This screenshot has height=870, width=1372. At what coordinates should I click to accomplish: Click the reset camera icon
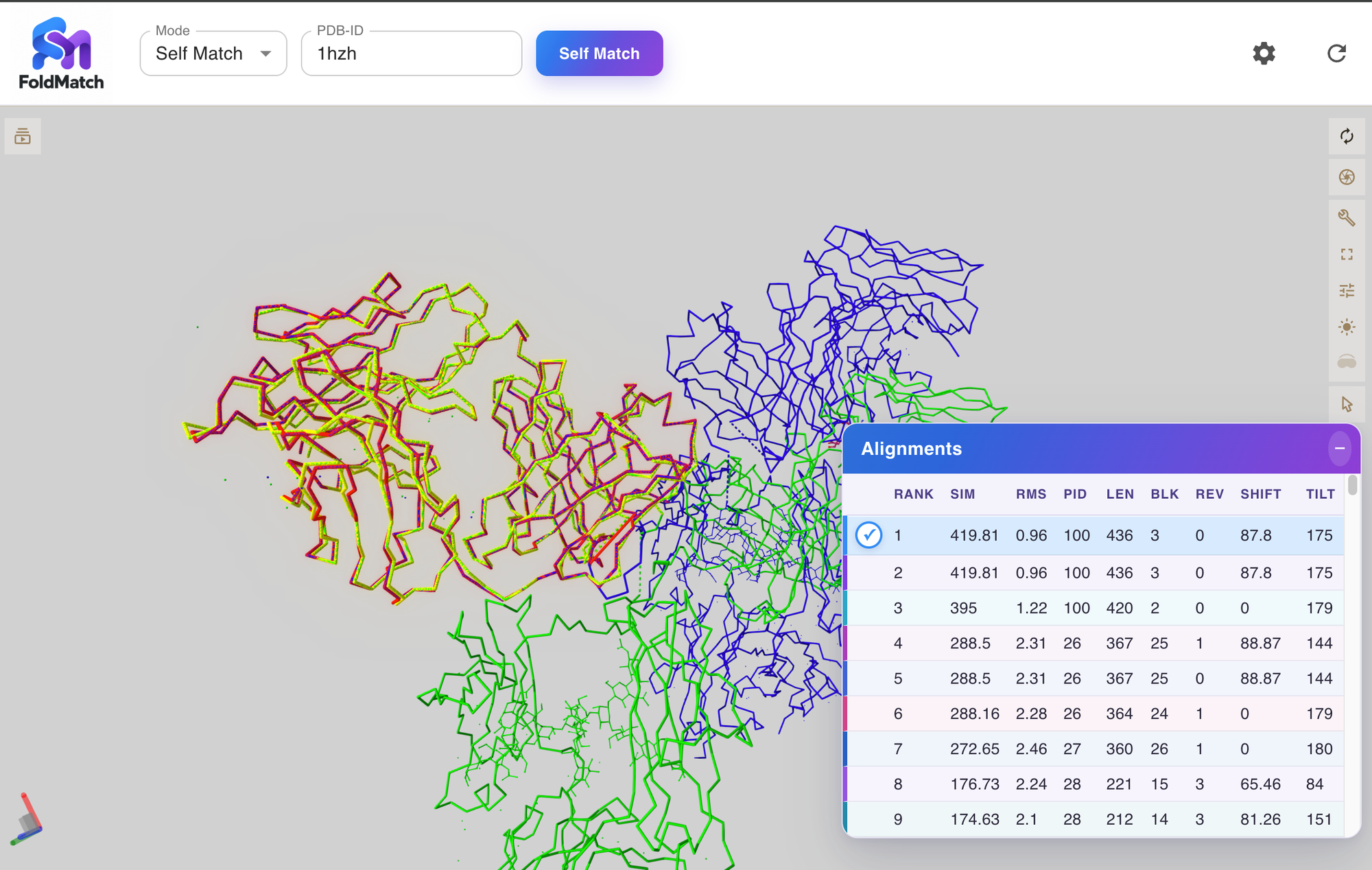tap(1347, 137)
